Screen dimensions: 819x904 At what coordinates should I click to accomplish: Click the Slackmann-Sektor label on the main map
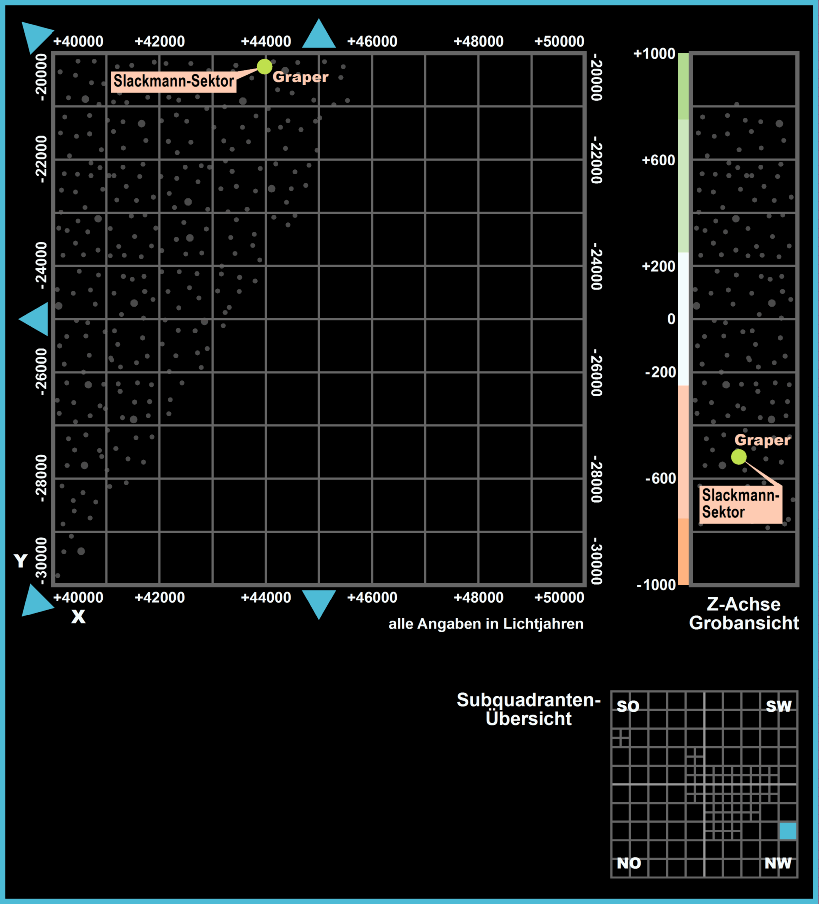(x=173, y=81)
